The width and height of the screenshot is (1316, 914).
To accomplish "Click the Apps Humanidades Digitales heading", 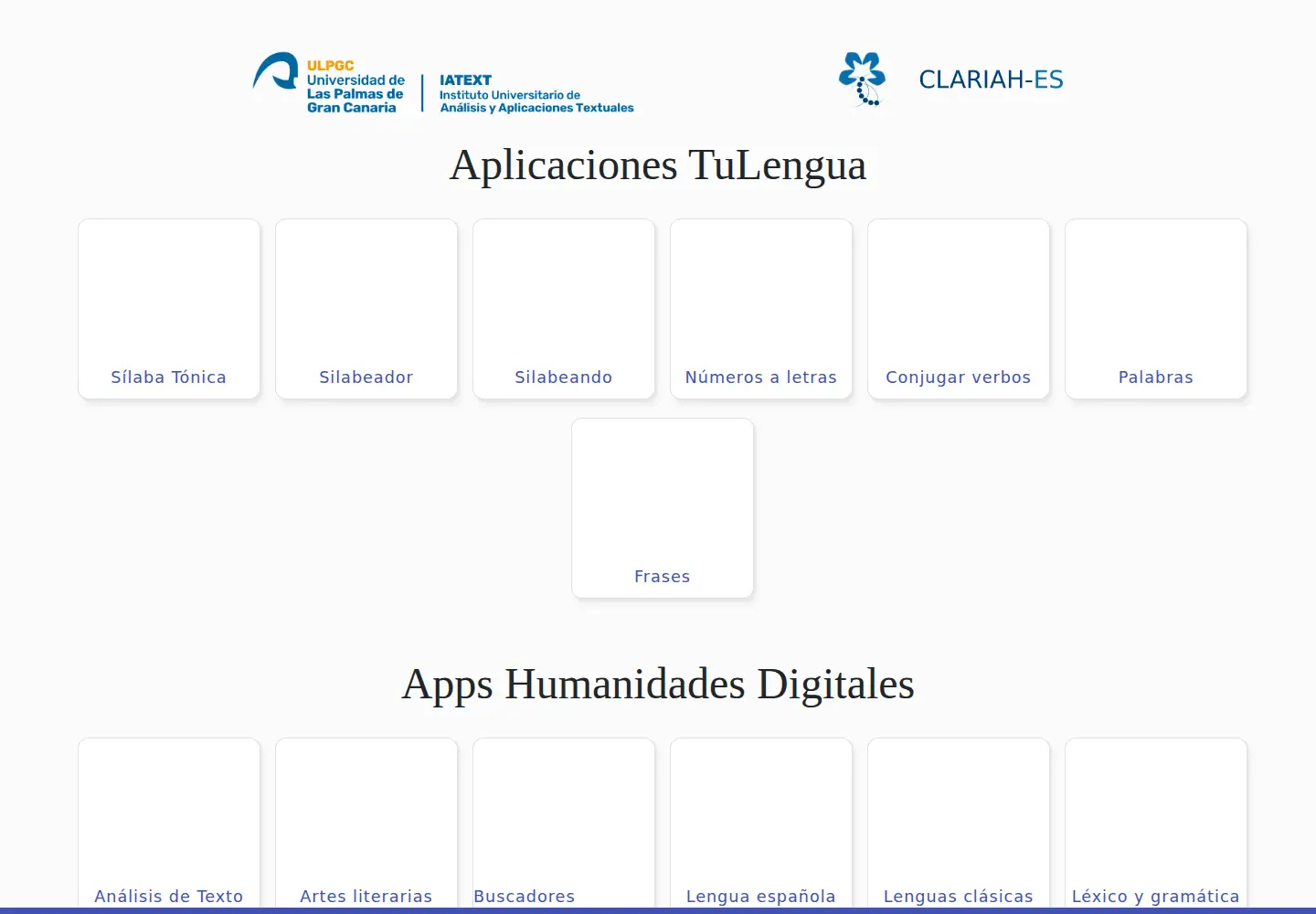I will (658, 685).
